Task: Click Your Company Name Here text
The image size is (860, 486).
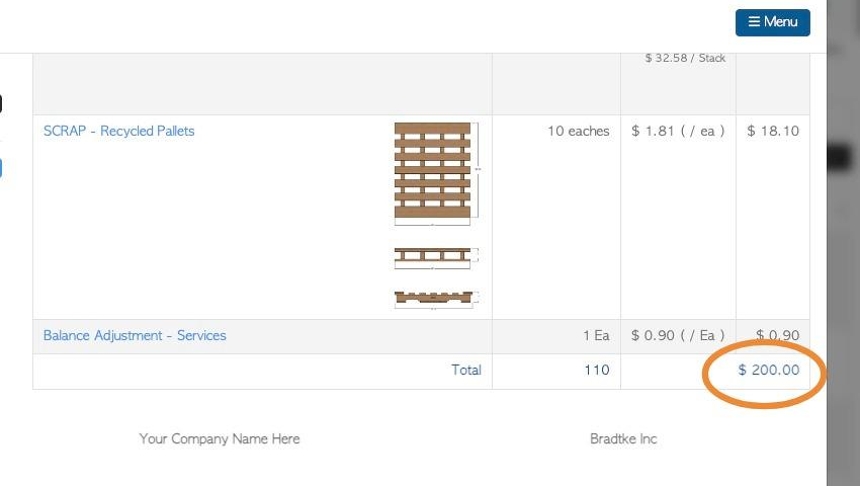Action: pyautogui.click(x=219, y=439)
